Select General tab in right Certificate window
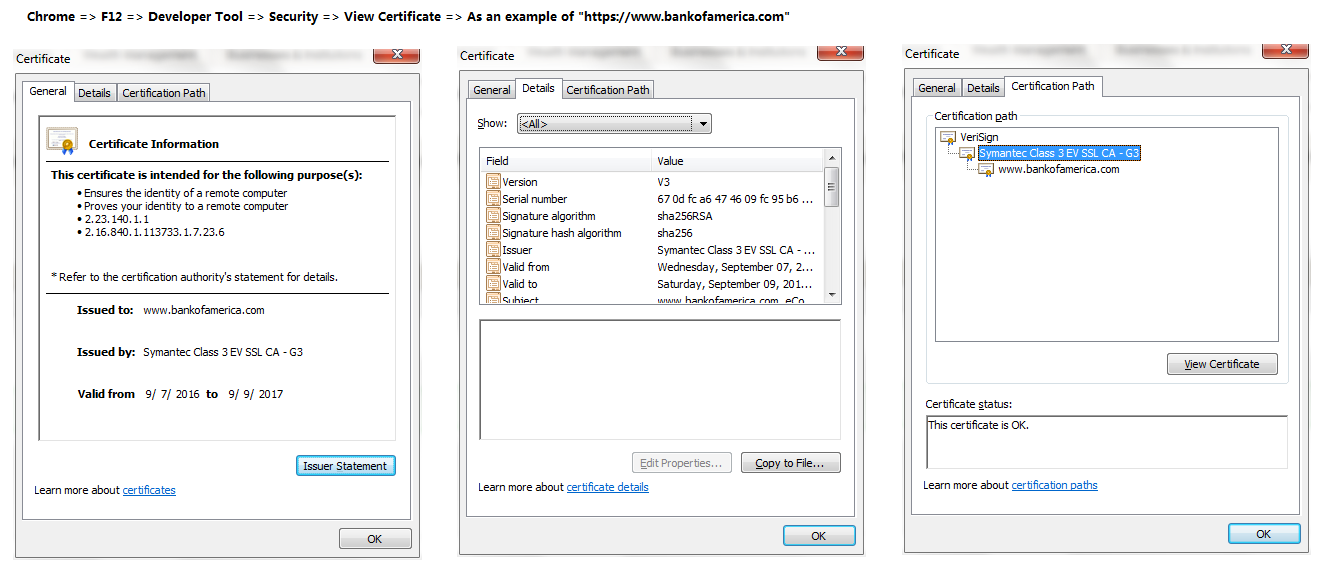 937,88
